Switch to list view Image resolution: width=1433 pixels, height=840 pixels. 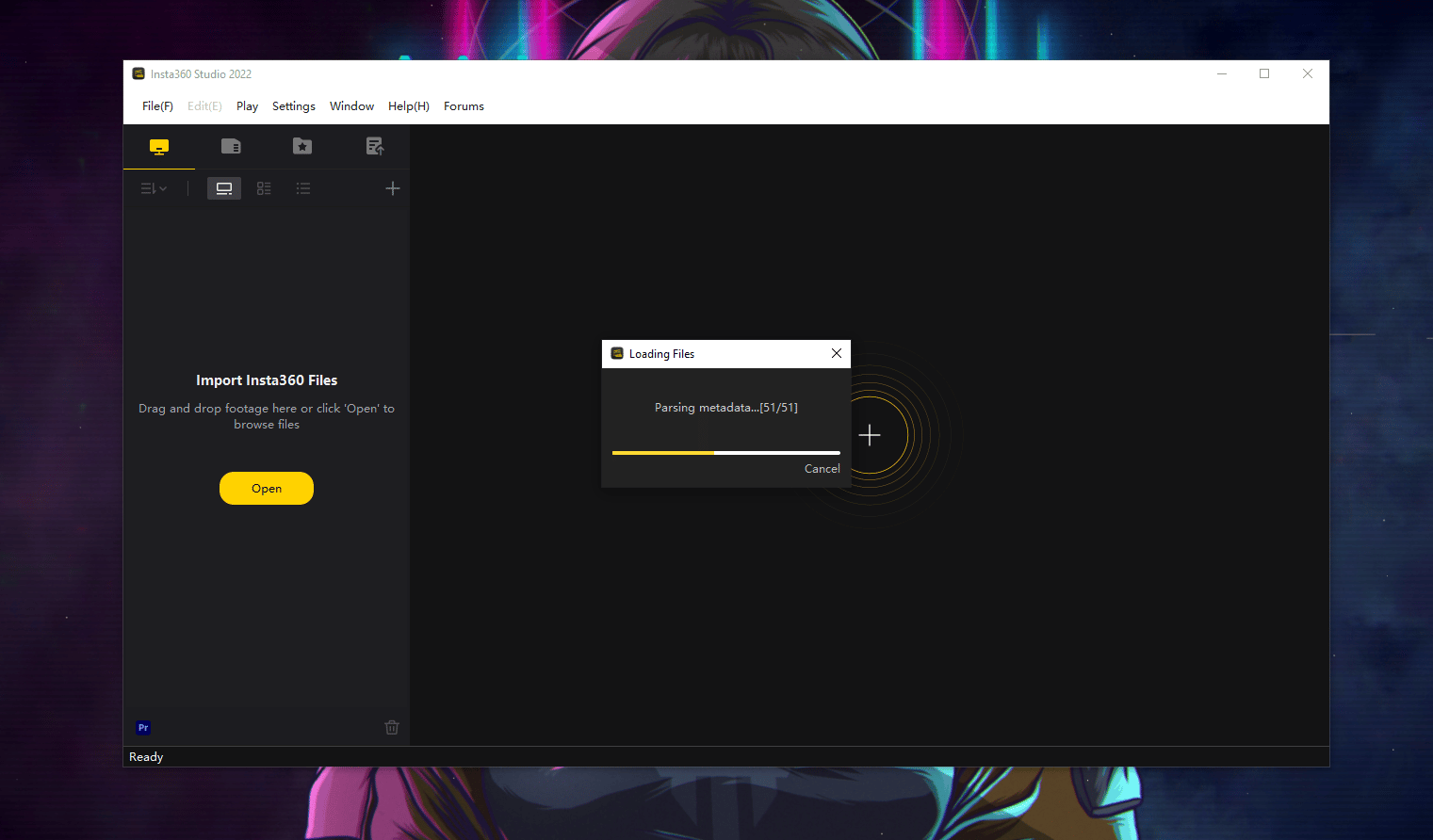pyautogui.click(x=303, y=188)
